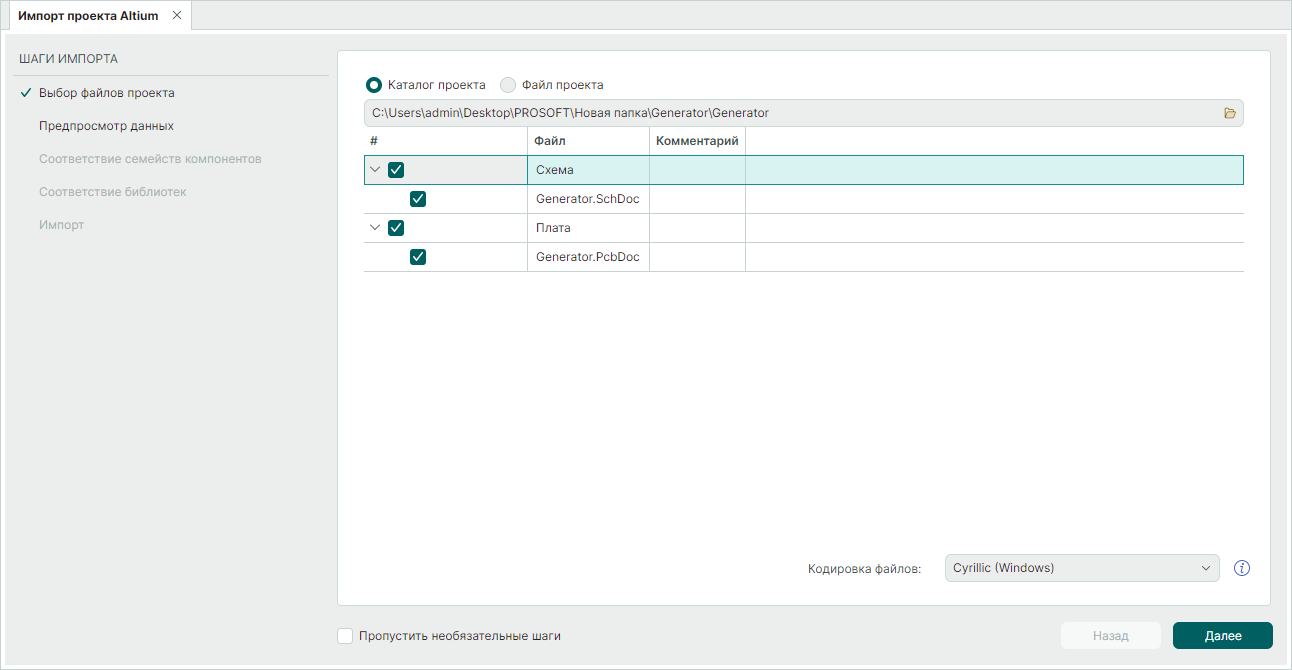
Task: Click the project path input field
Action: pyautogui.click(x=790, y=113)
